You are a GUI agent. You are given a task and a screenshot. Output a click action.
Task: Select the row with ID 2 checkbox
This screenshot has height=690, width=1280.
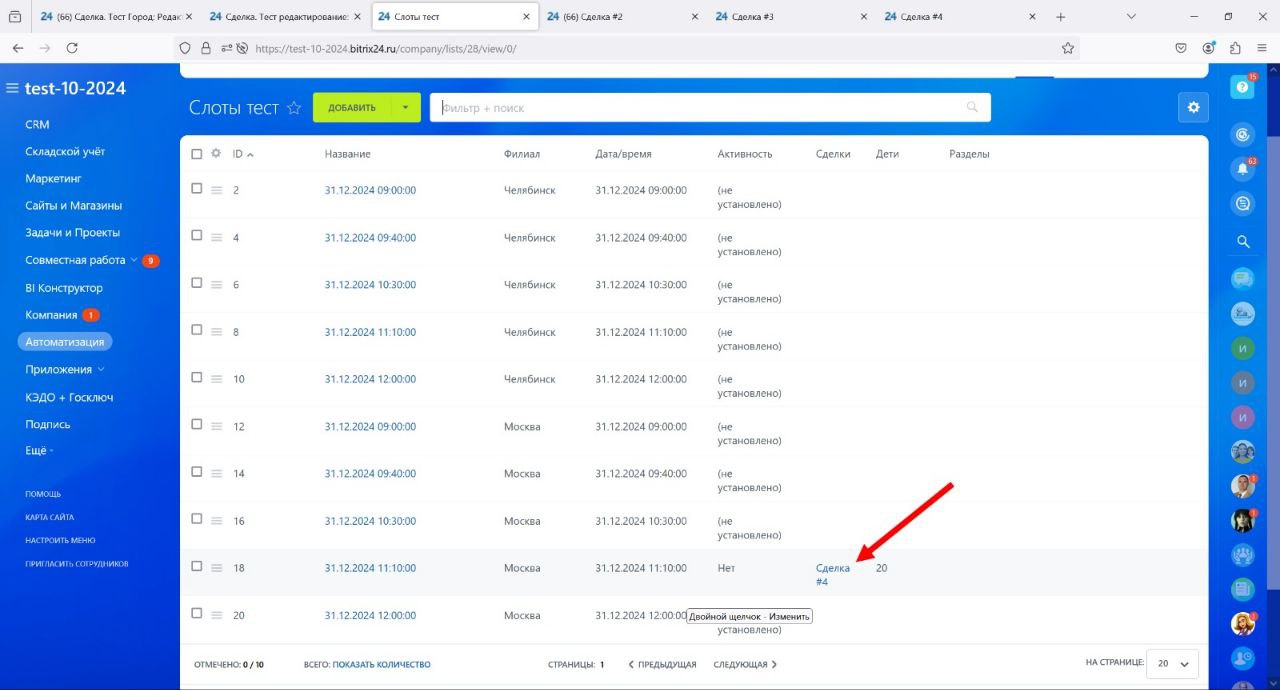click(197, 188)
